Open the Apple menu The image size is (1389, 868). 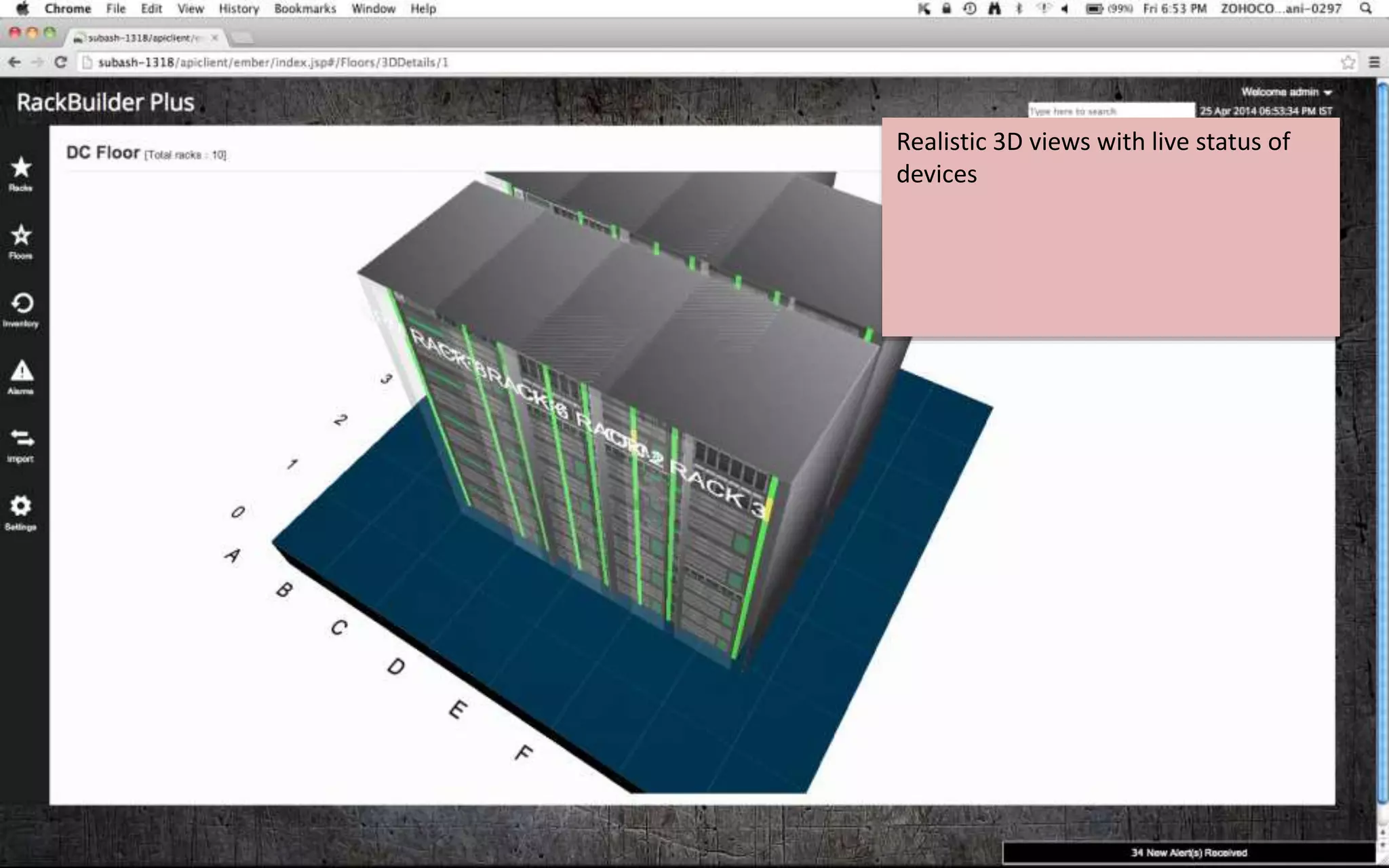point(22,8)
